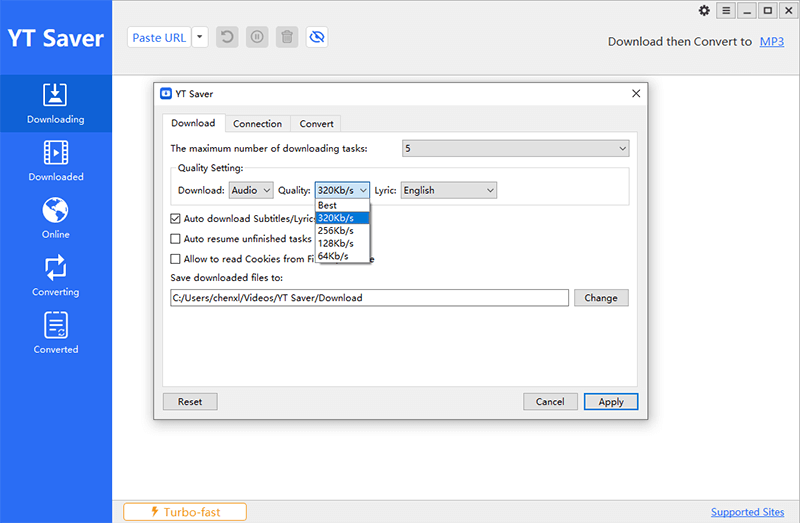Open the Downloading section in sidebar

pyautogui.click(x=56, y=104)
